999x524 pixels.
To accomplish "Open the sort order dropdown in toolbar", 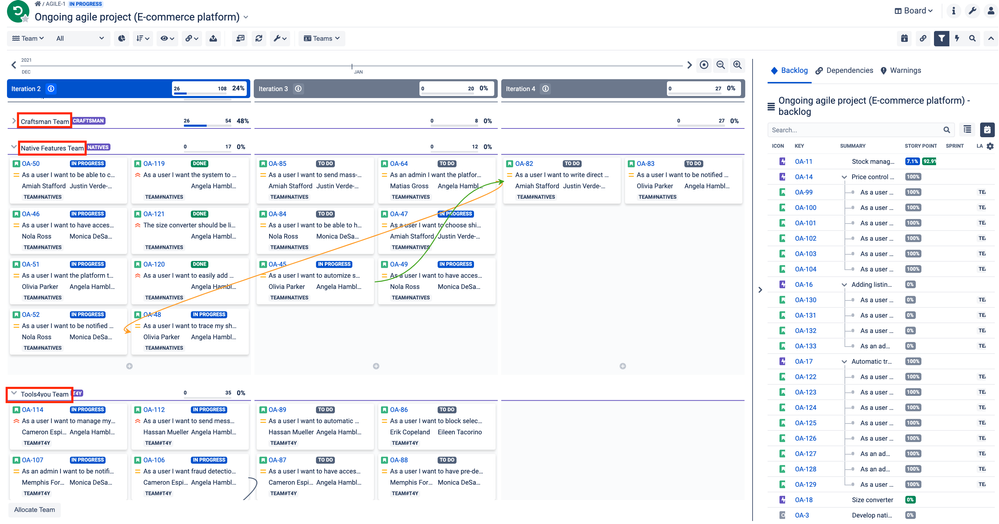I will tap(143, 38).
